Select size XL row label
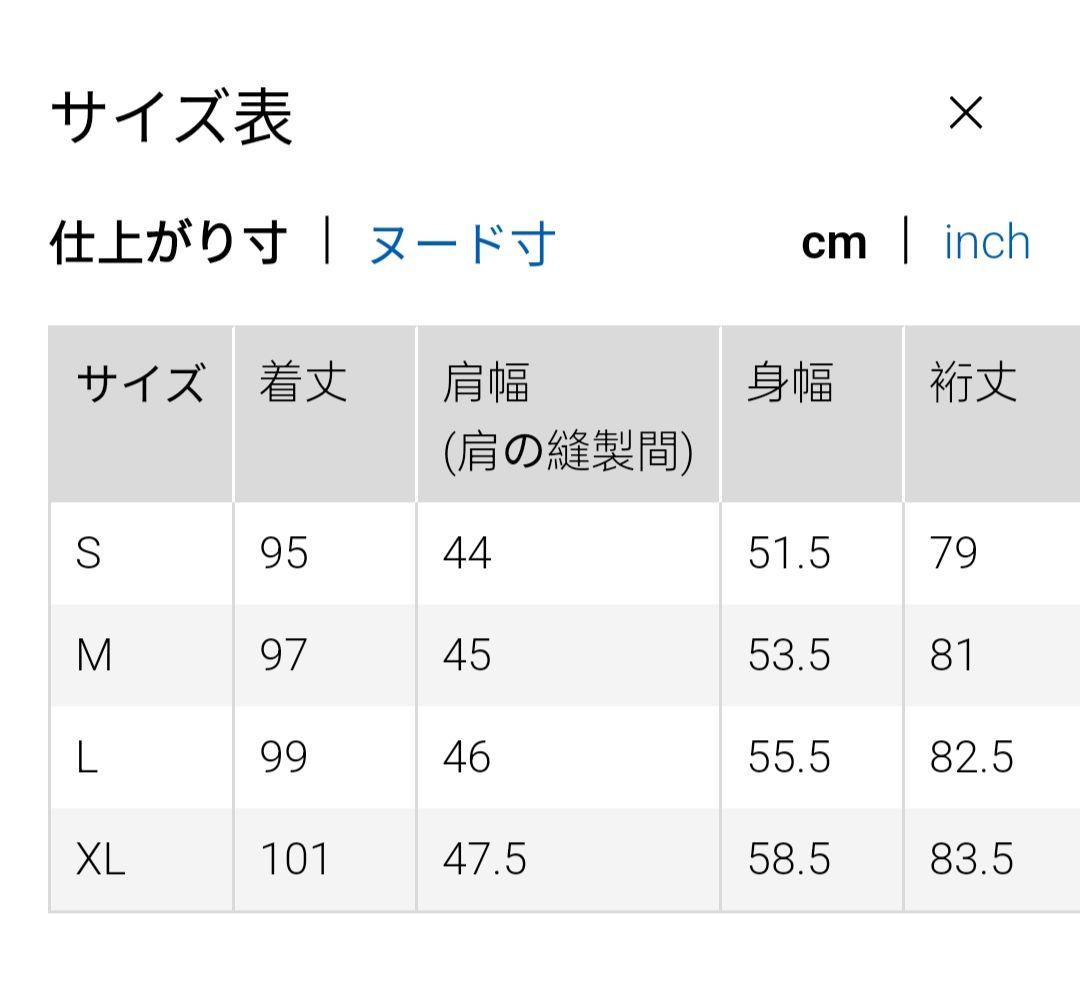Screen dimensions: 1080x1002 pyautogui.click(x=99, y=859)
